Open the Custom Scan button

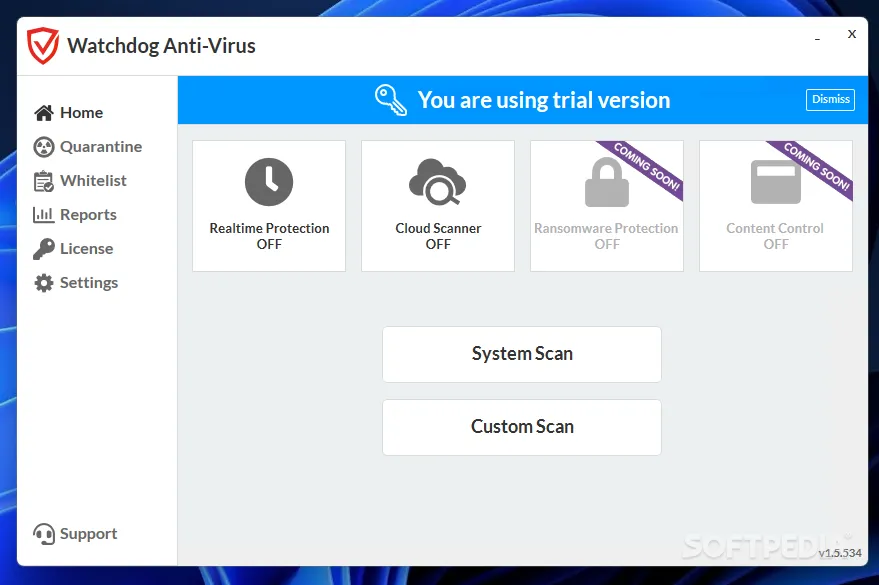tap(522, 427)
